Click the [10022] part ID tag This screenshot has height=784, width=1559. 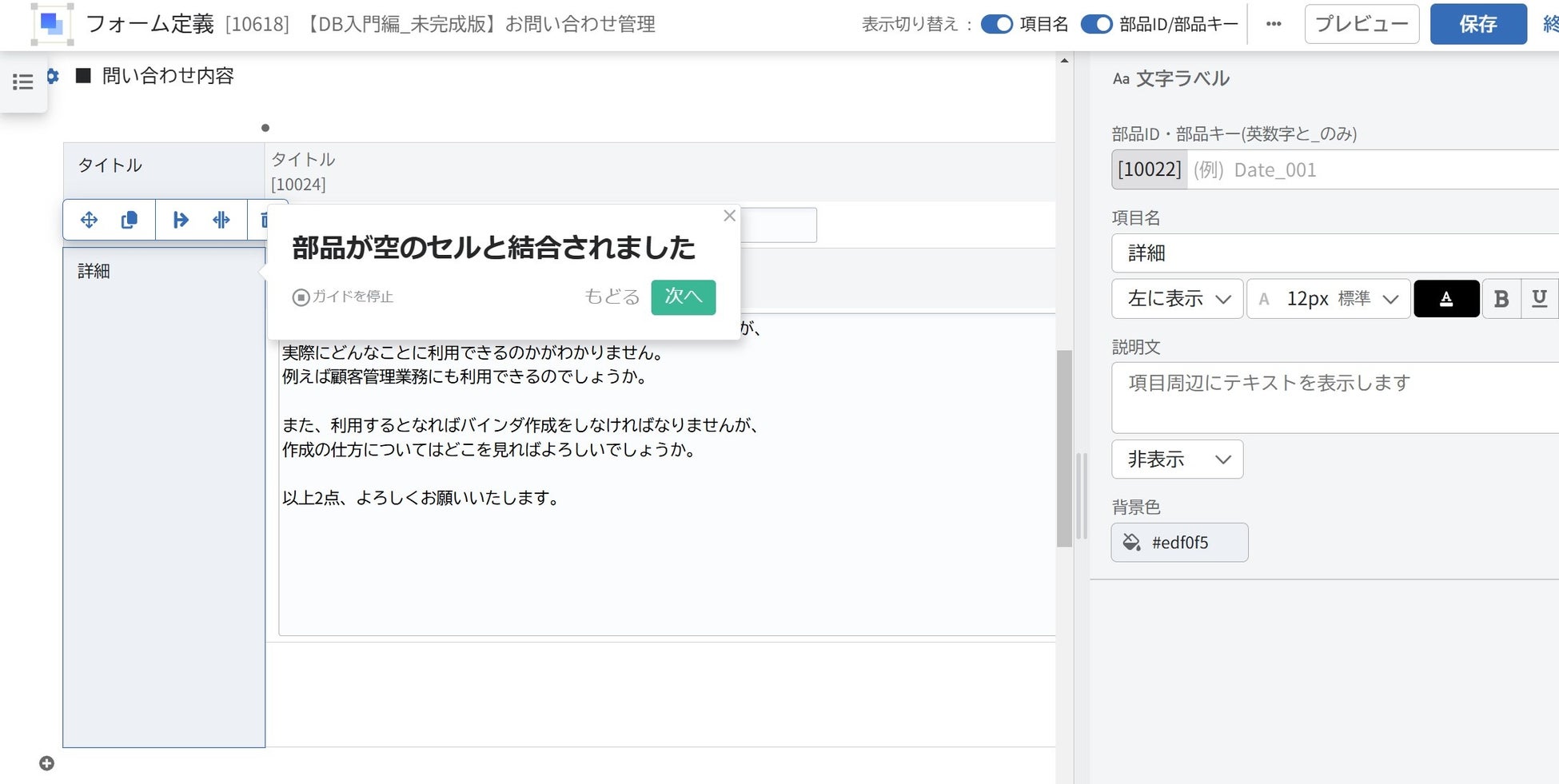(x=1150, y=169)
